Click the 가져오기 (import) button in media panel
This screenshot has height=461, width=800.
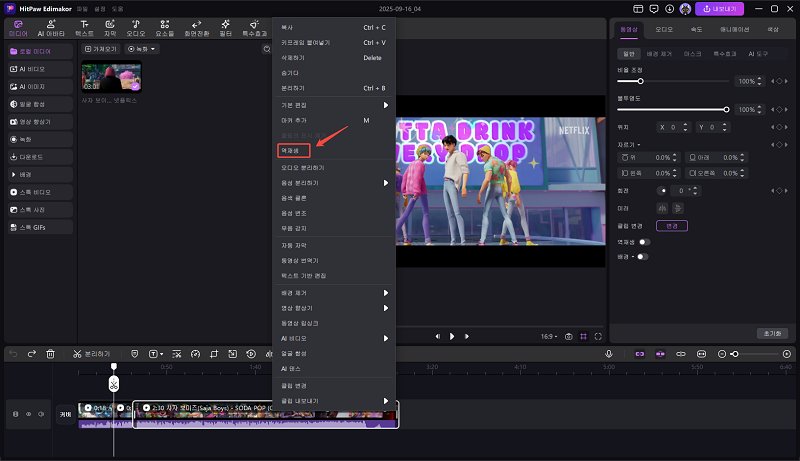click(x=101, y=49)
